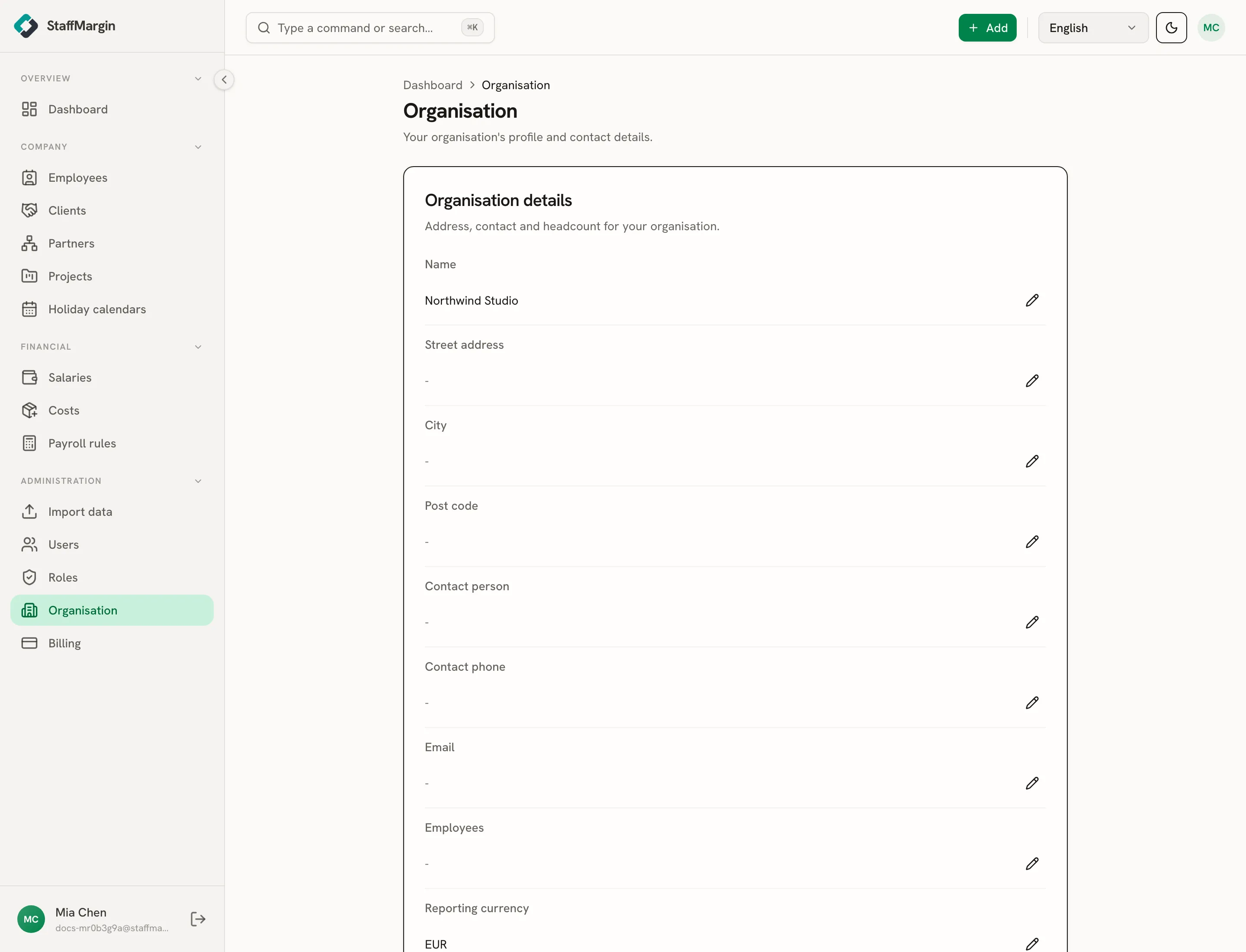The height and width of the screenshot is (952, 1246).
Task: Click the Organisation breadcrumb text
Action: click(x=516, y=85)
